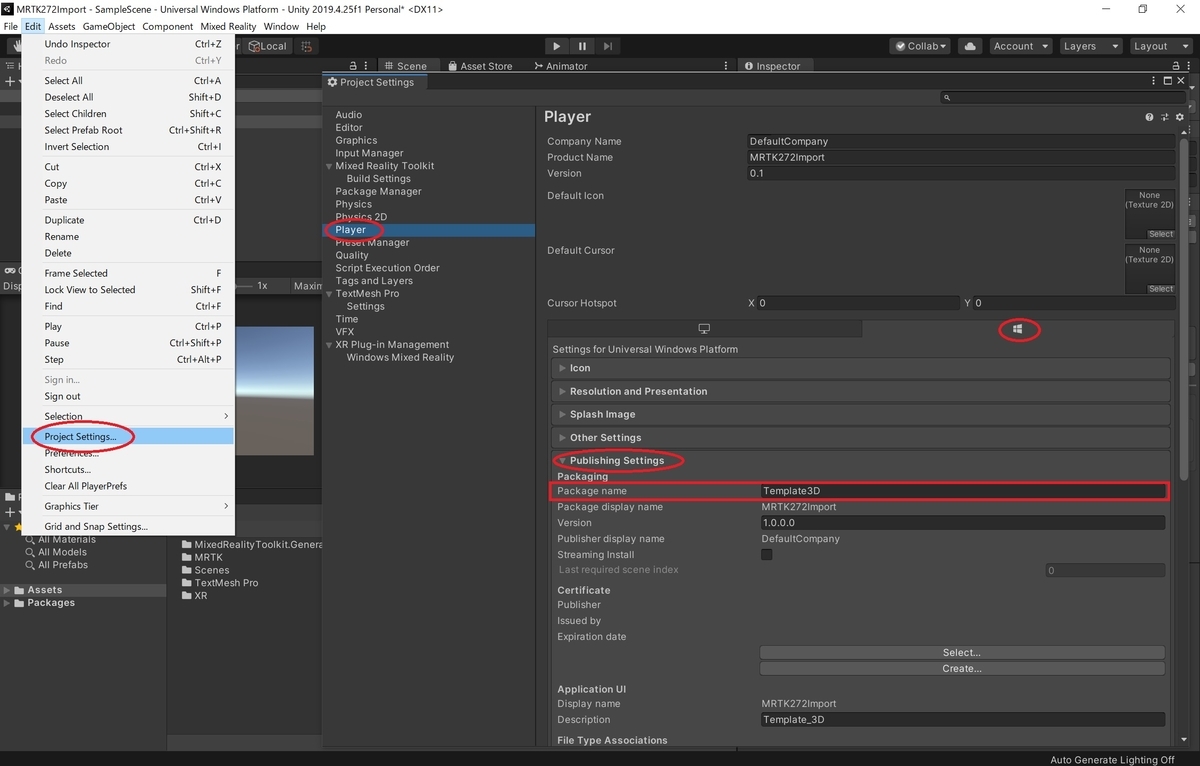Click the Play button in the toolbar
Image resolution: width=1200 pixels, height=766 pixels.
[557, 46]
